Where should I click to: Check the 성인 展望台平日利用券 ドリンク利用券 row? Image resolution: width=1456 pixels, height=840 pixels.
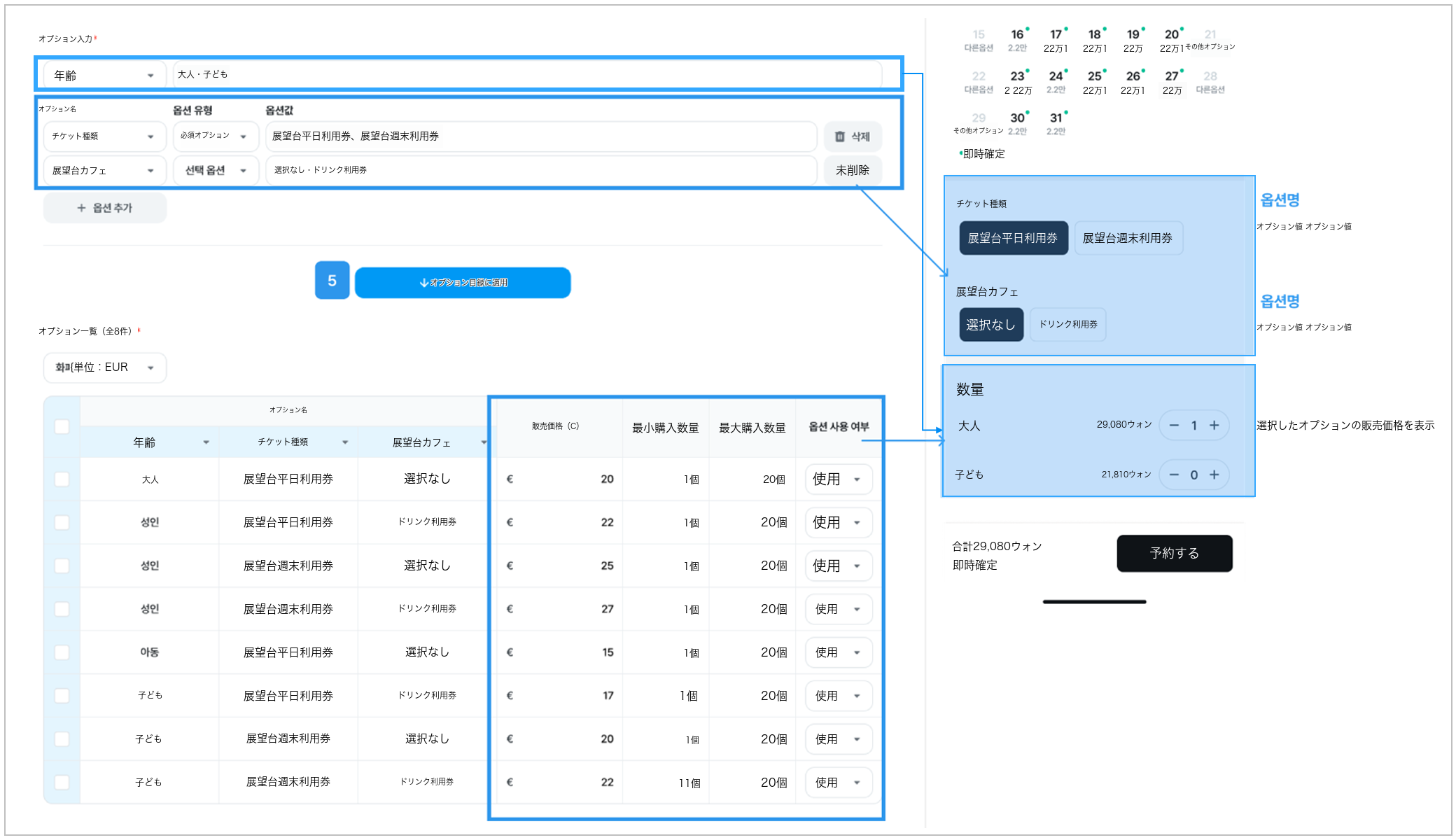62,522
